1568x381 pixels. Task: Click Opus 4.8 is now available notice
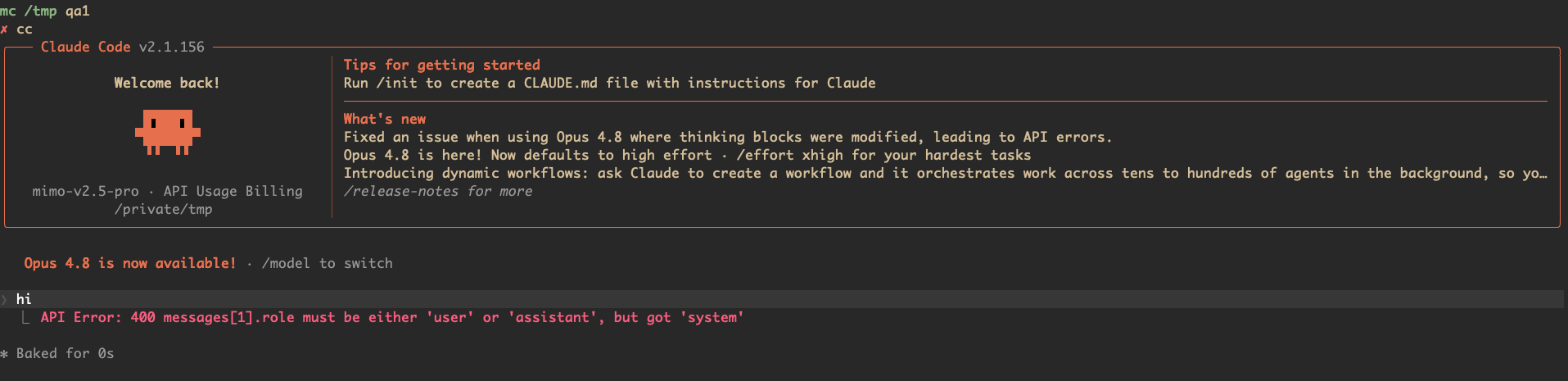[130, 263]
